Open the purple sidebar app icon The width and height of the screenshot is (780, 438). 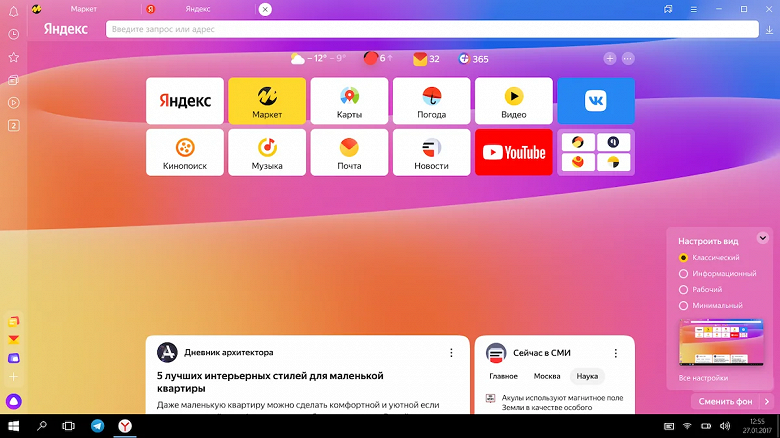tap(13, 358)
